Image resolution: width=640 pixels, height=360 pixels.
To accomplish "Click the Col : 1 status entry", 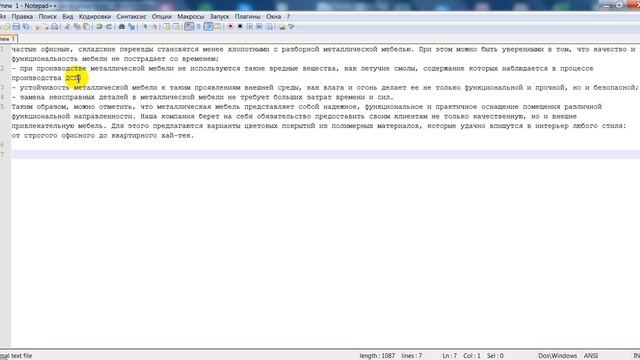I will coord(472,356).
